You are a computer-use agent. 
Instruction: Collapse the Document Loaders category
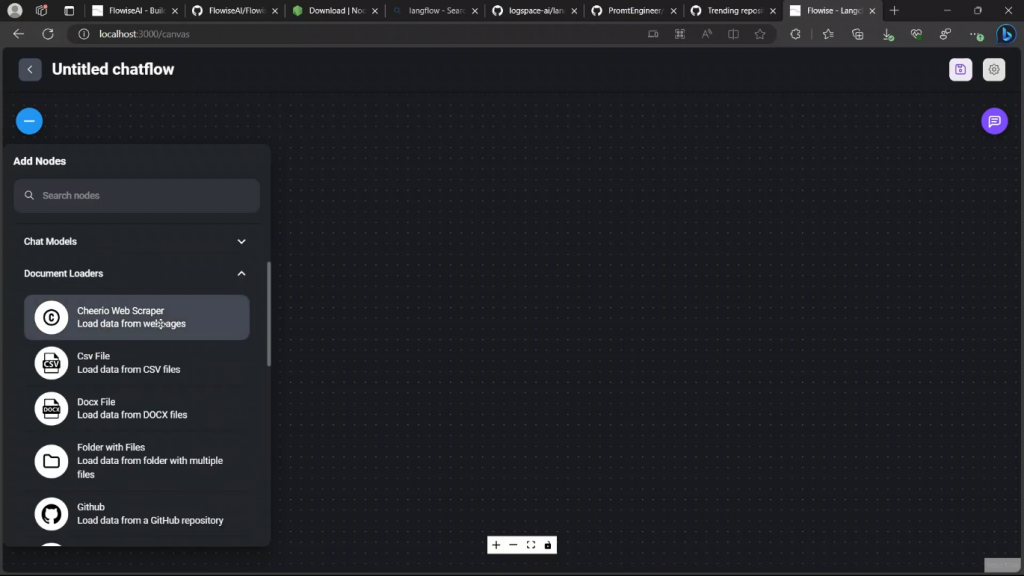(136, 274)
